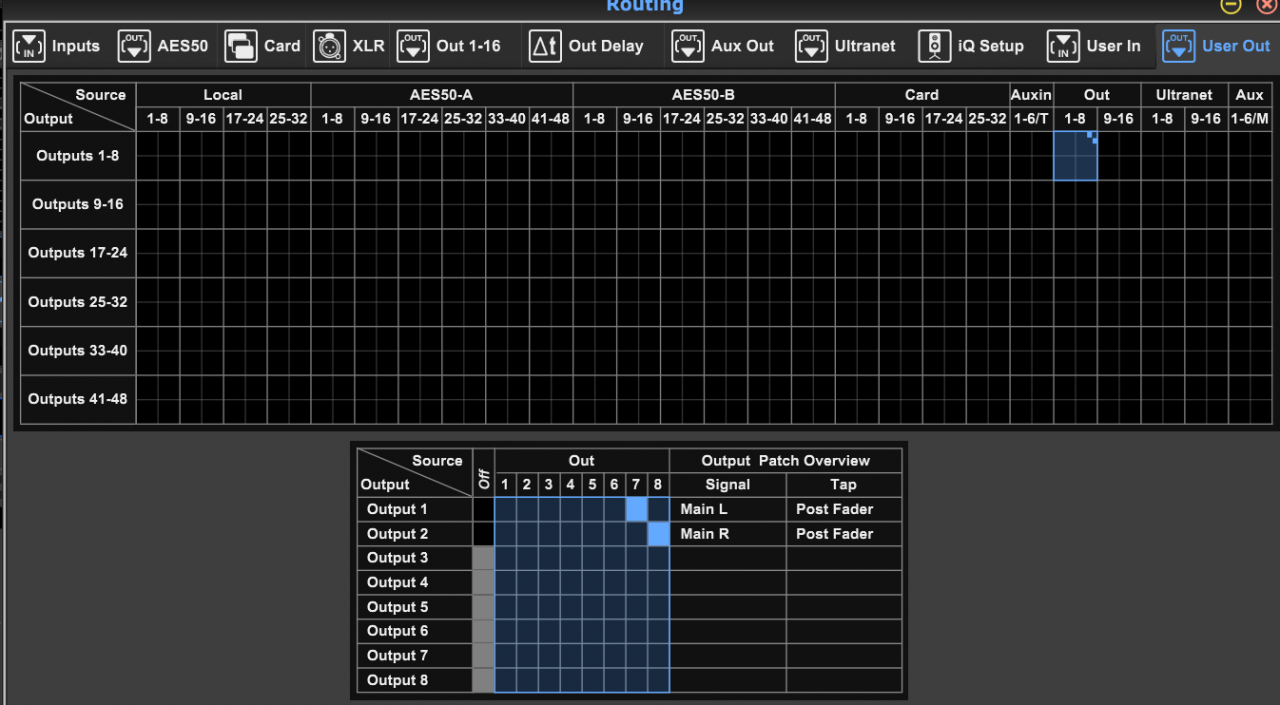Click Post Fader tap for Output 2
The height and width of the screenshot is (705, 1280).
coord(844,534)
